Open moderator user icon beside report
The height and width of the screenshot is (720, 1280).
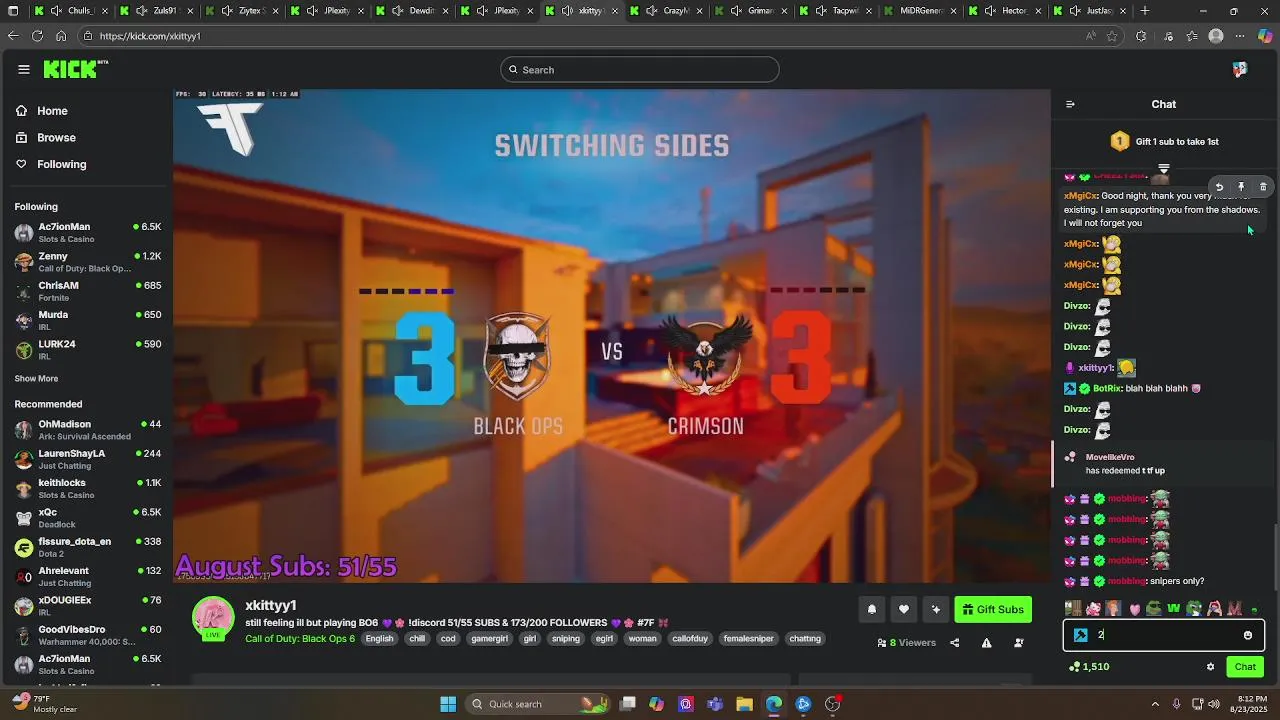pos(1019,643)
